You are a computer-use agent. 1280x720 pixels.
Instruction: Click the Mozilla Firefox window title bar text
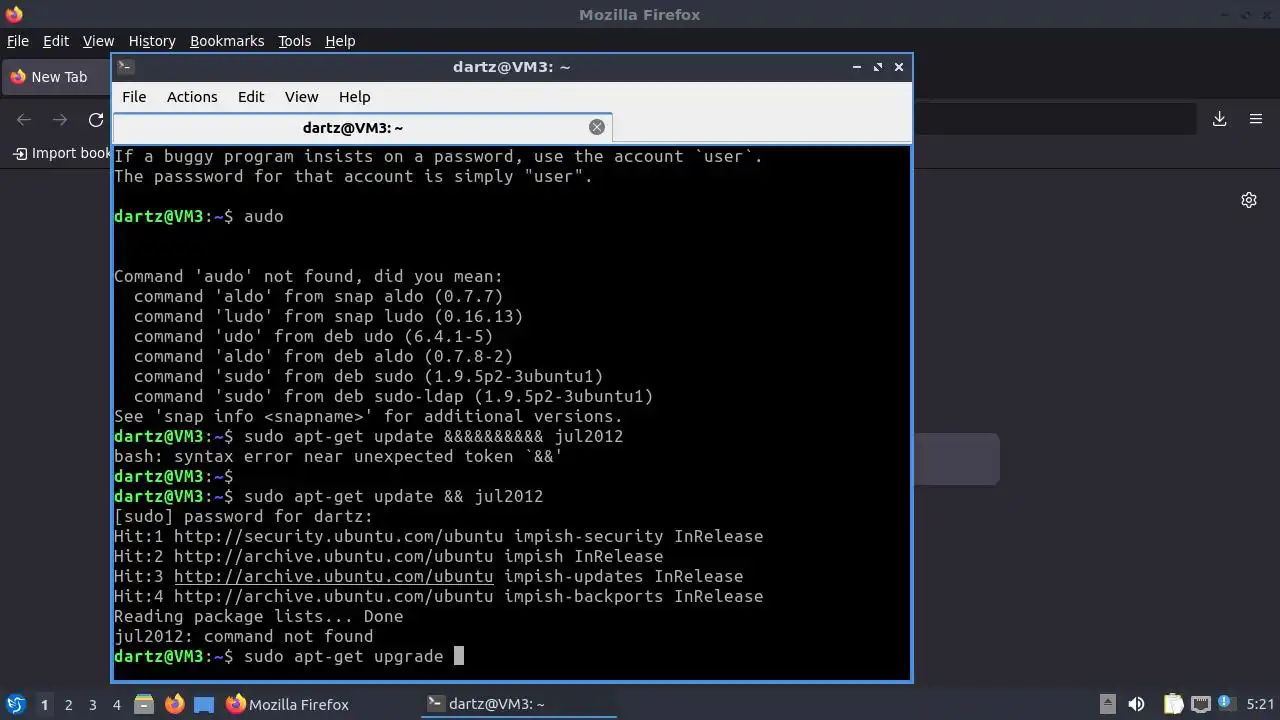pos(639,14)
